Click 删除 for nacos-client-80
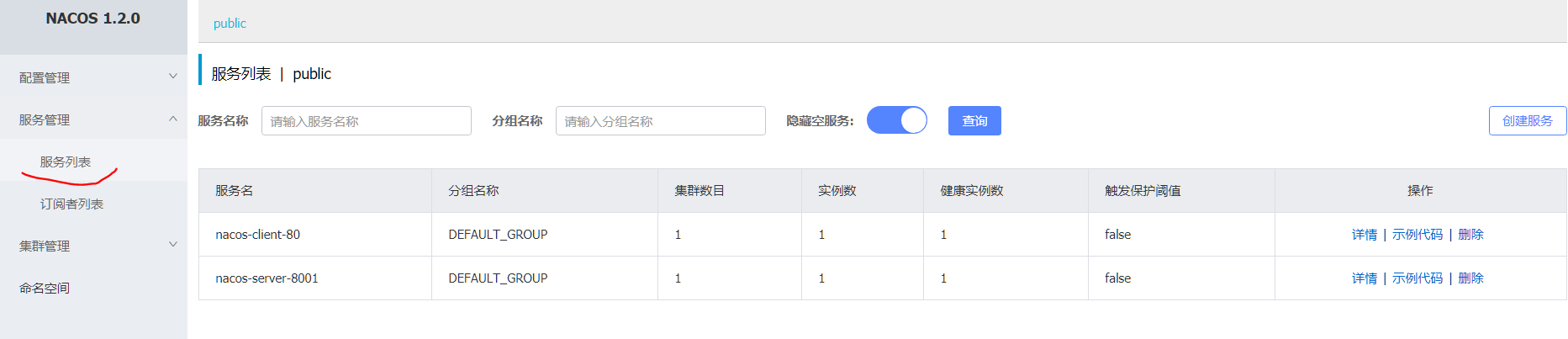The width and height of the screenshot is (1568, 339). pyautogui.click(x=1470, y=235)
